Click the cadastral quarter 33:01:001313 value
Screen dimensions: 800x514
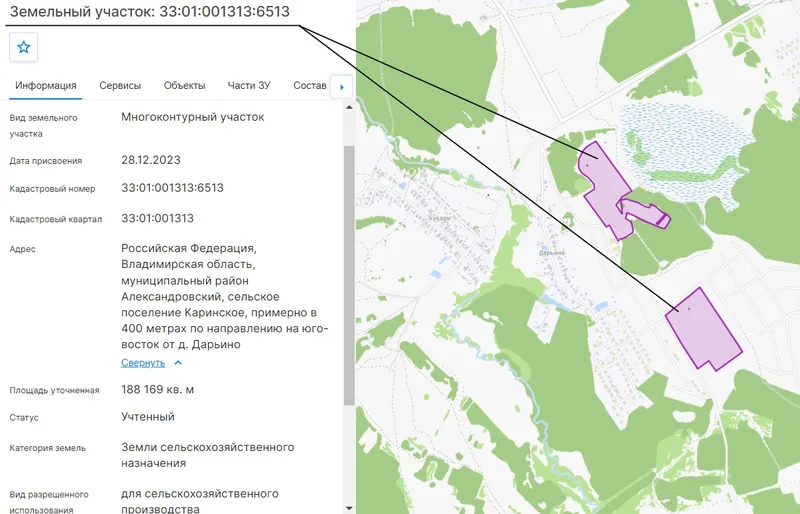point(158,218)
